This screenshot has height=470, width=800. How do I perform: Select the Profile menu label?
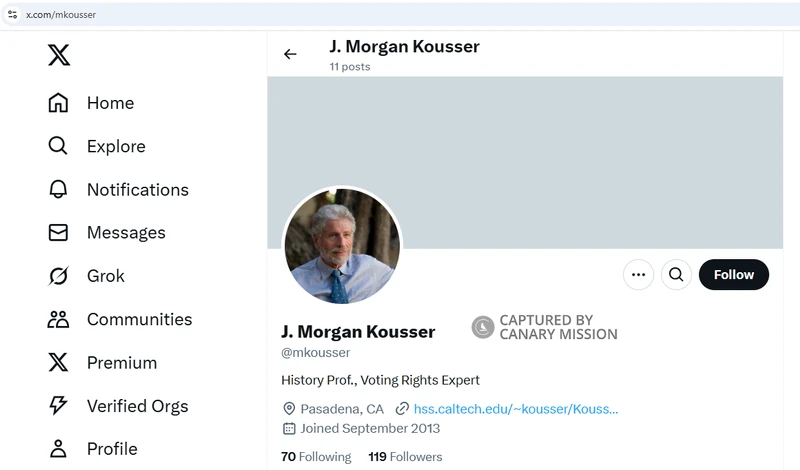click(112, 449)
